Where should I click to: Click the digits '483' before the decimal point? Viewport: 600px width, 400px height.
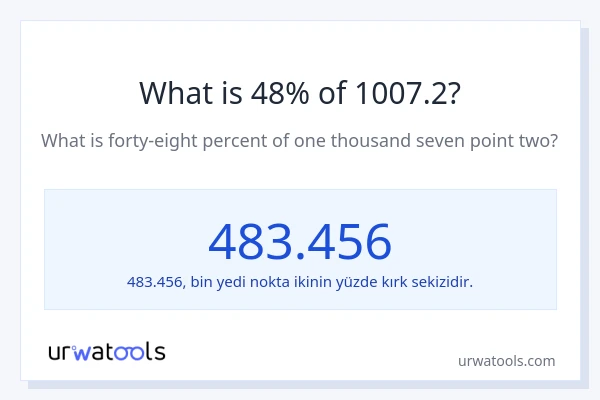250,241
